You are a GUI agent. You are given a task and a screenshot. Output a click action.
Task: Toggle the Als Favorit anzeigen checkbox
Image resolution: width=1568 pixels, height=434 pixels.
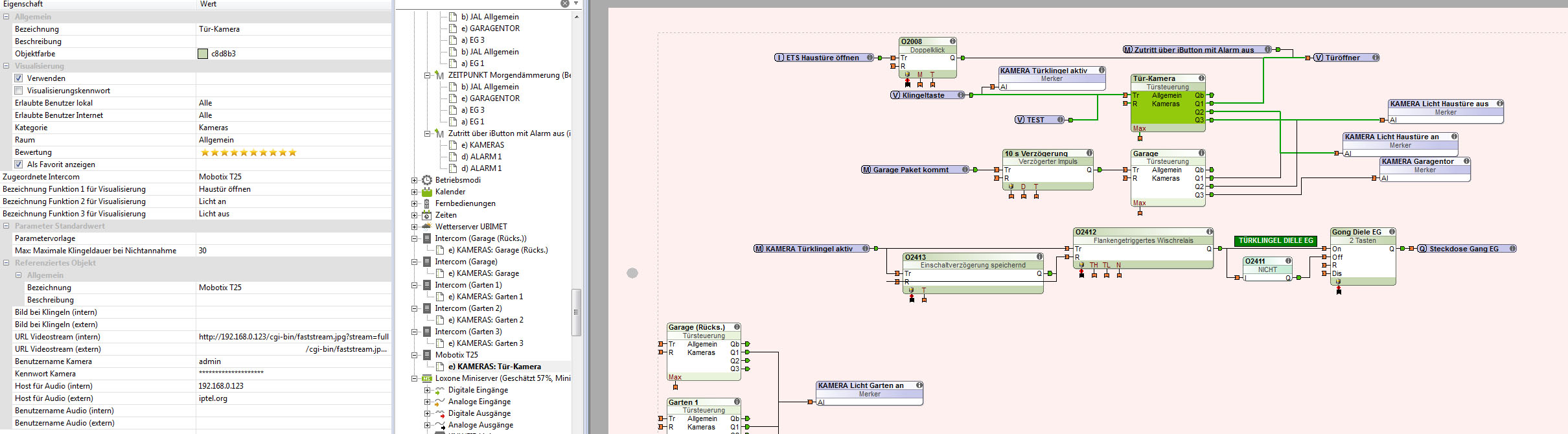[x=19, y=165]
